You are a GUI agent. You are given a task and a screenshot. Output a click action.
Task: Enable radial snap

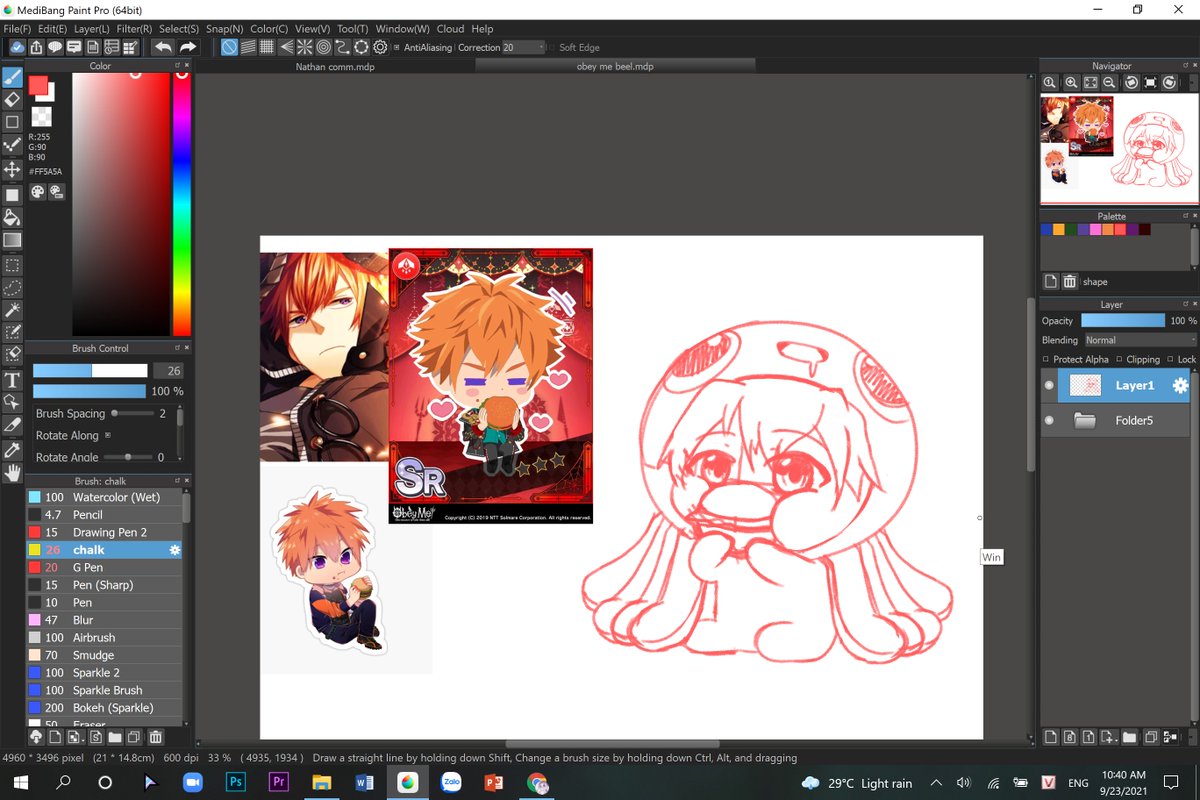tap(305, 47)
